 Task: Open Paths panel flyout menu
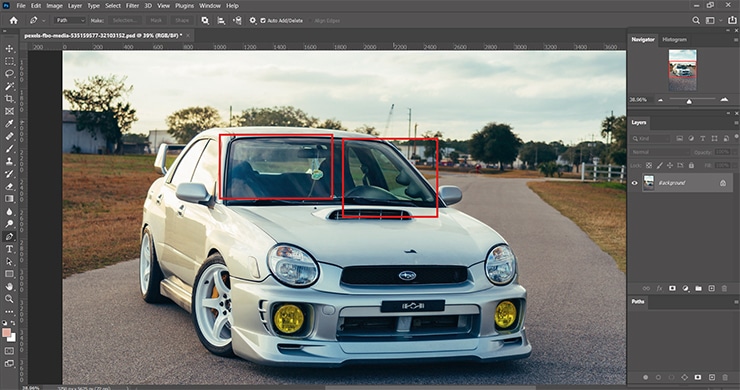[735, 302]
